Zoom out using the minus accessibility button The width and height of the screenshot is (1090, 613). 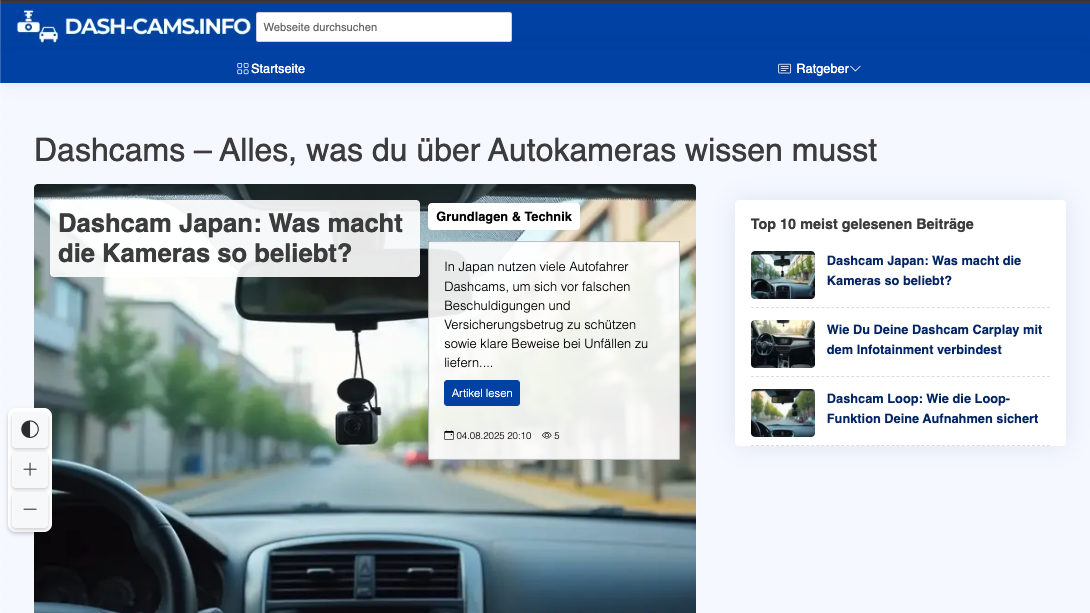tap(30, 510)
